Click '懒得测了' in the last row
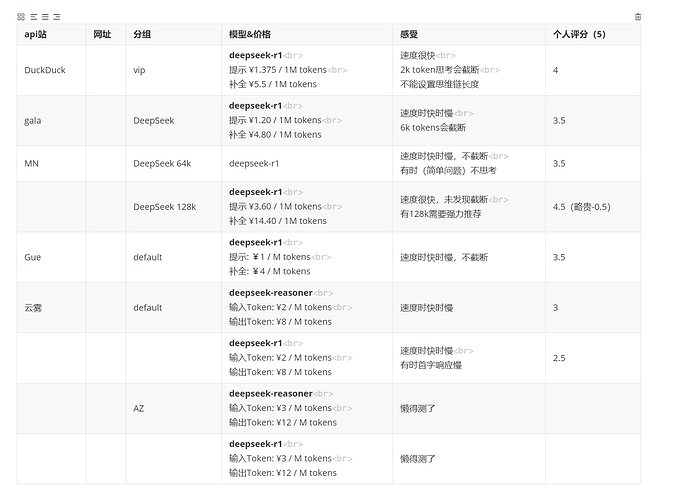This screenshot has height=500, width=673. [x=418, y=459]
